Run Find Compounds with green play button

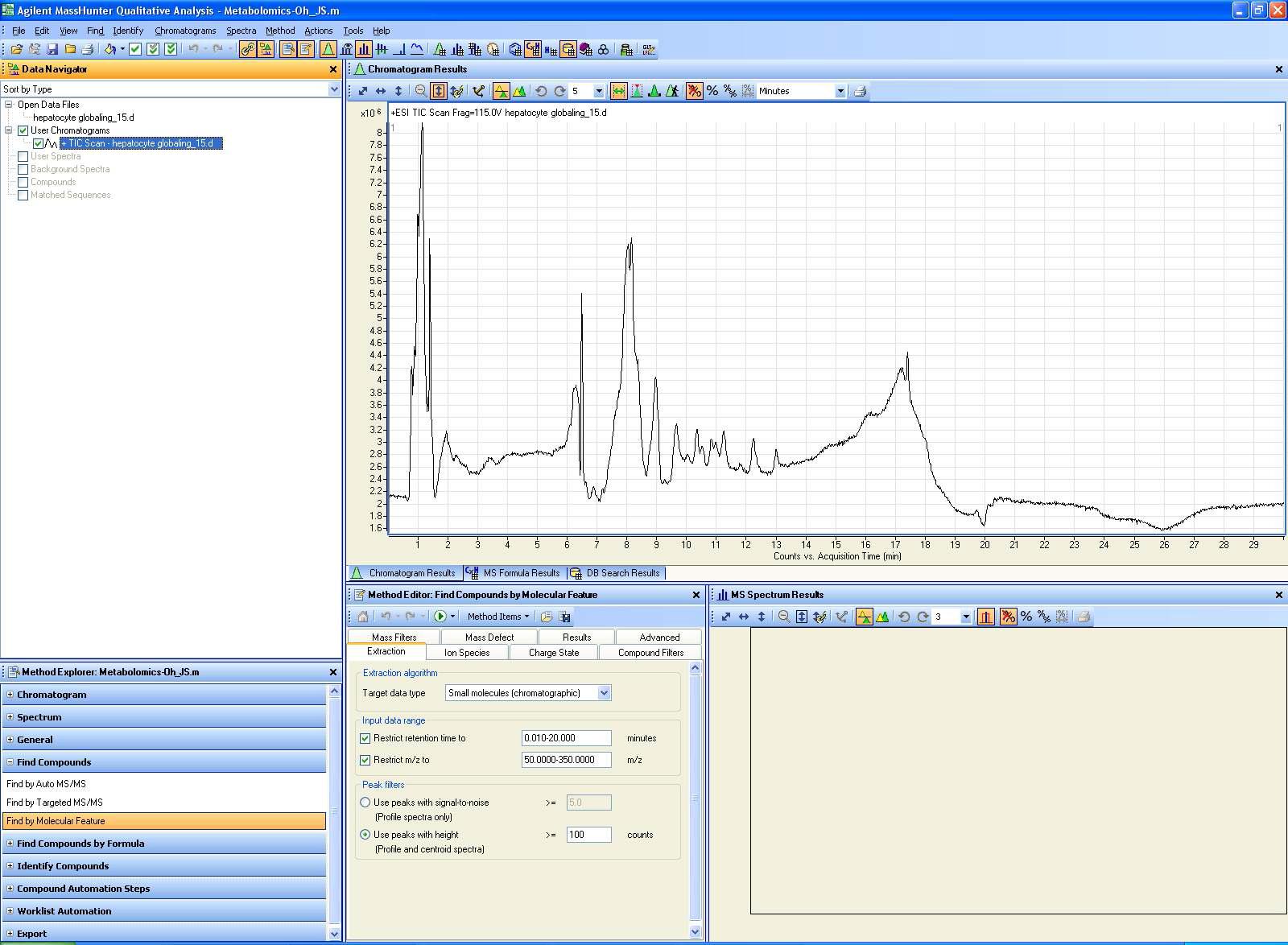pyautogui.click(x=440, y=617)
